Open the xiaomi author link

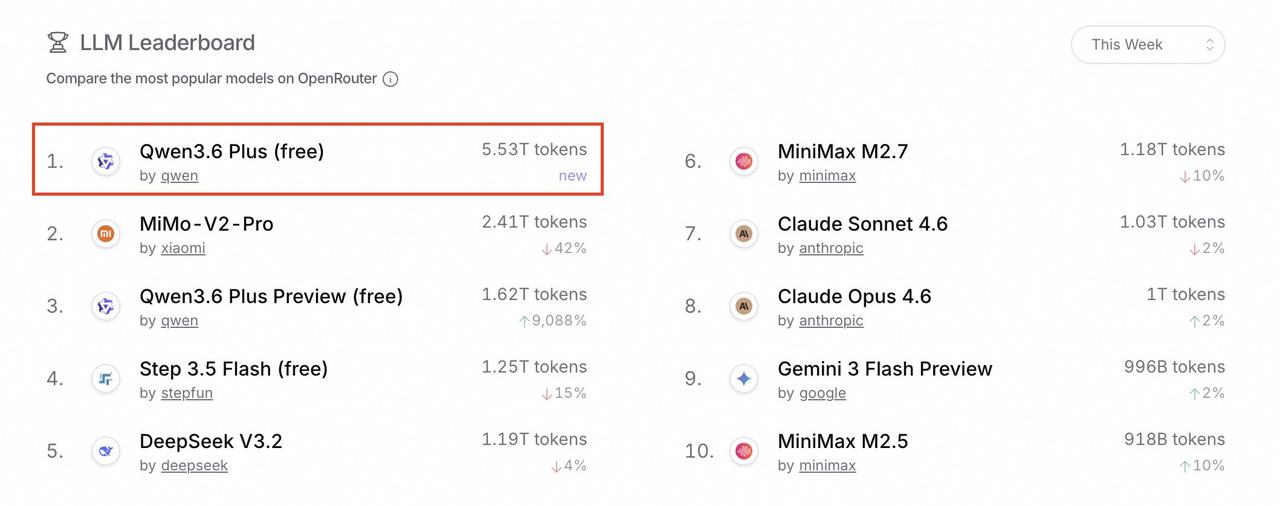[x=183, y=248]
